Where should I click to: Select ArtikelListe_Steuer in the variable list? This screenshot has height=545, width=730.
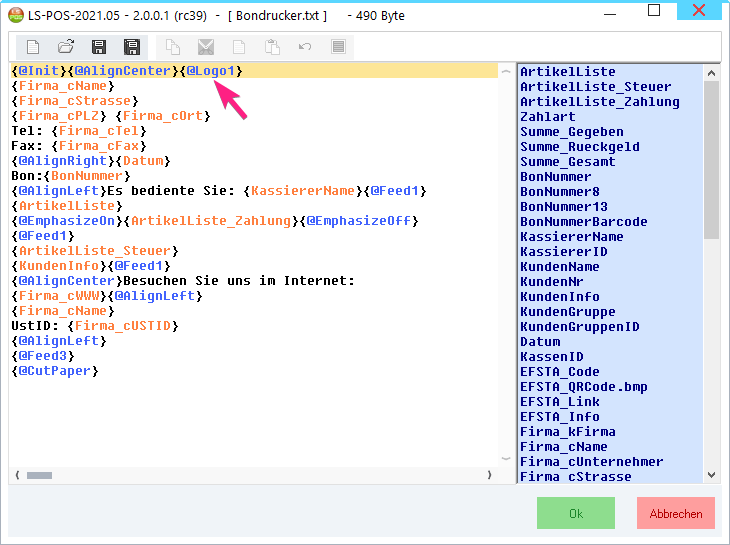(x=596, y=87)
